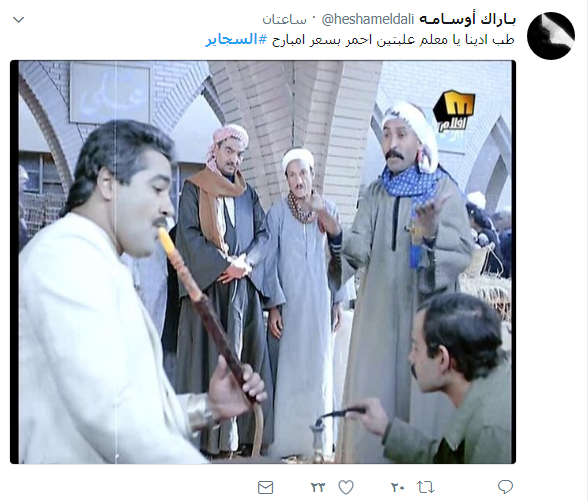Open the باراك أوسامه display name

tap(467, 19)
